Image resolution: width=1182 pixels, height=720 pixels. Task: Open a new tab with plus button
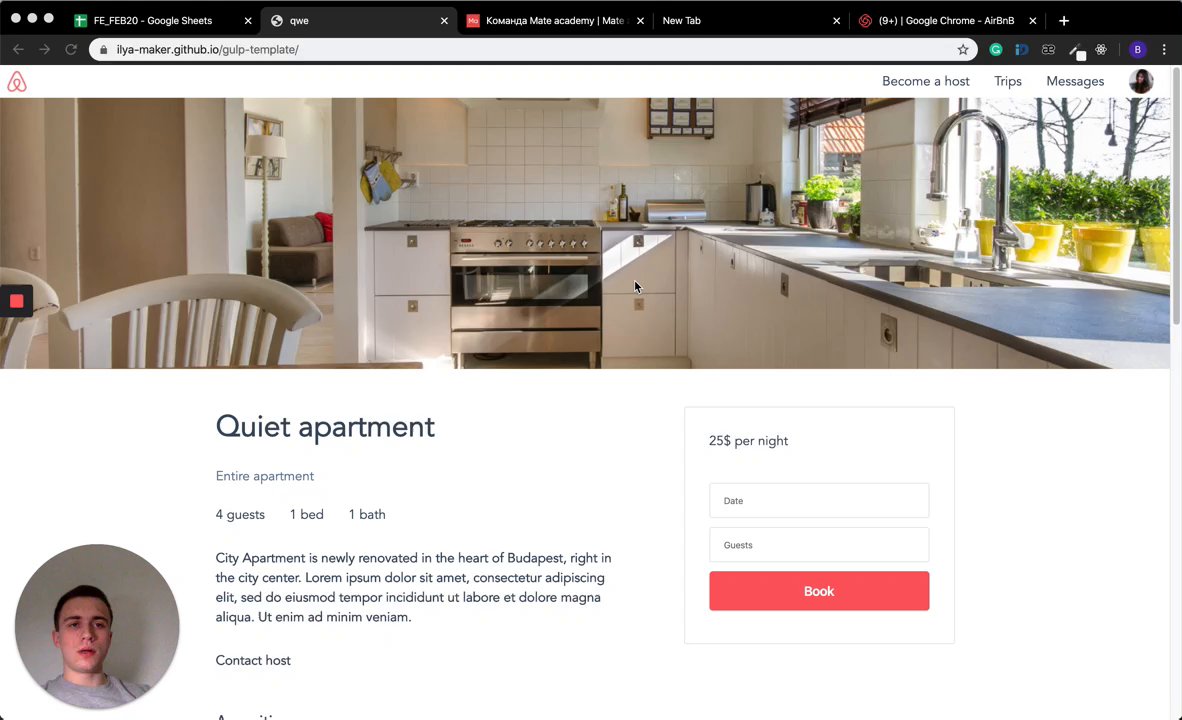tap(1064, 20)
